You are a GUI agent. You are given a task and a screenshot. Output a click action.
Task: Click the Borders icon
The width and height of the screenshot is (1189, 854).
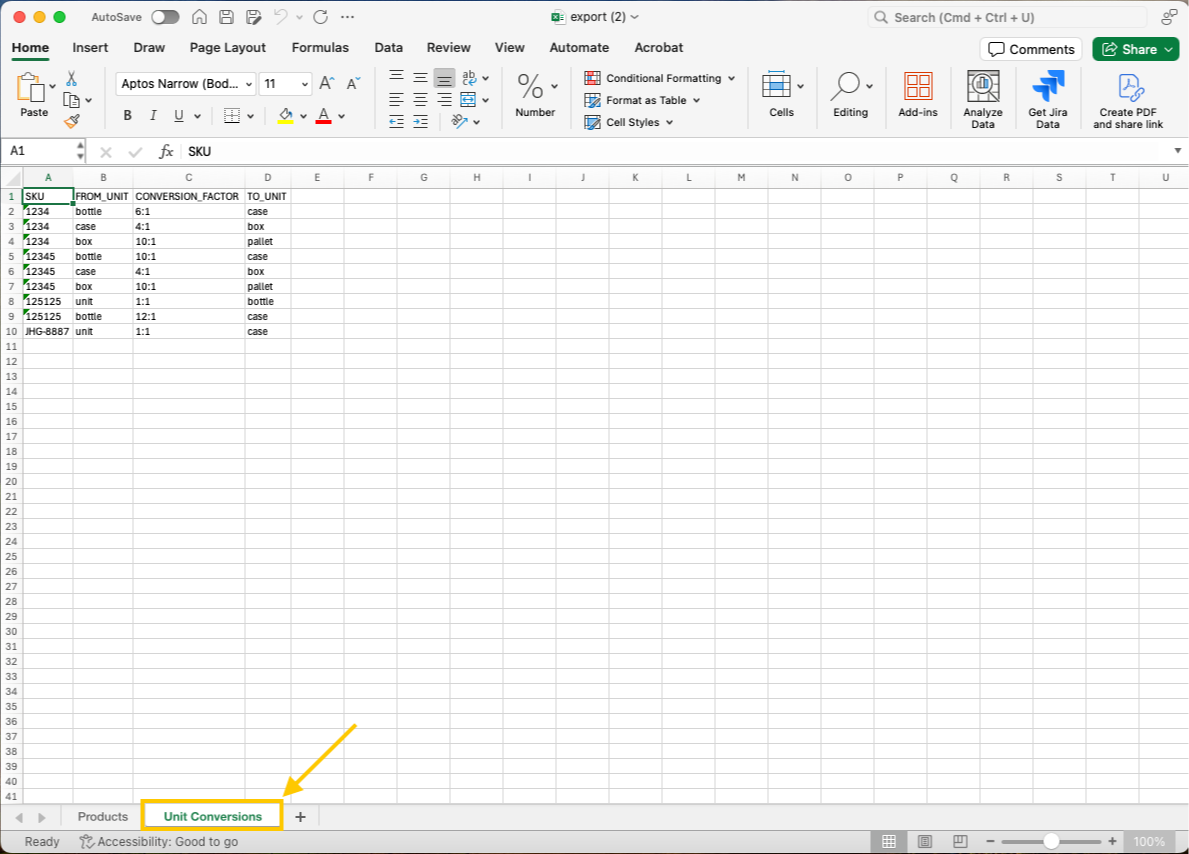click(x=232, y=115)
